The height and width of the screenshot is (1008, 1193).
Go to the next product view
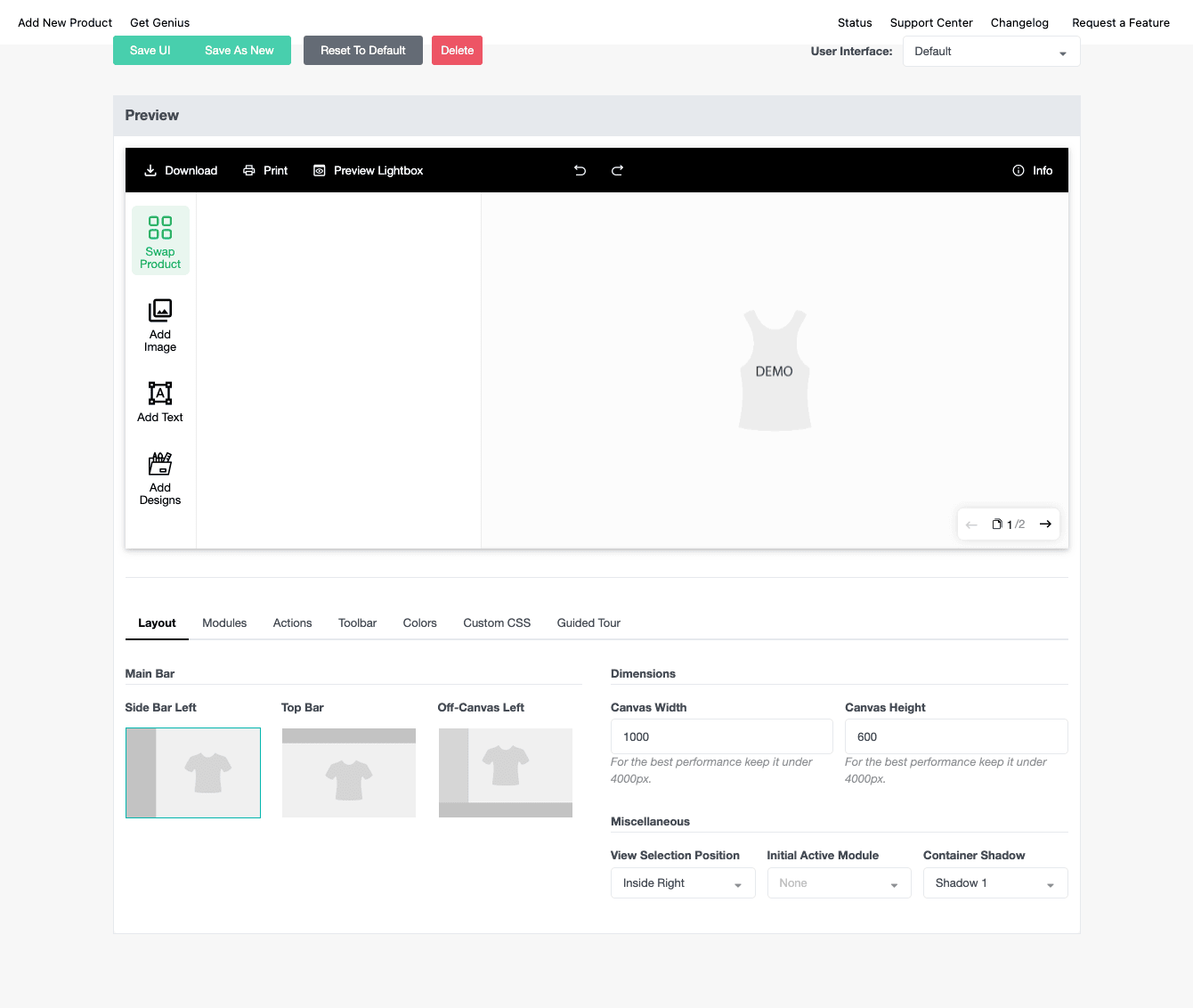[1045, 524]
